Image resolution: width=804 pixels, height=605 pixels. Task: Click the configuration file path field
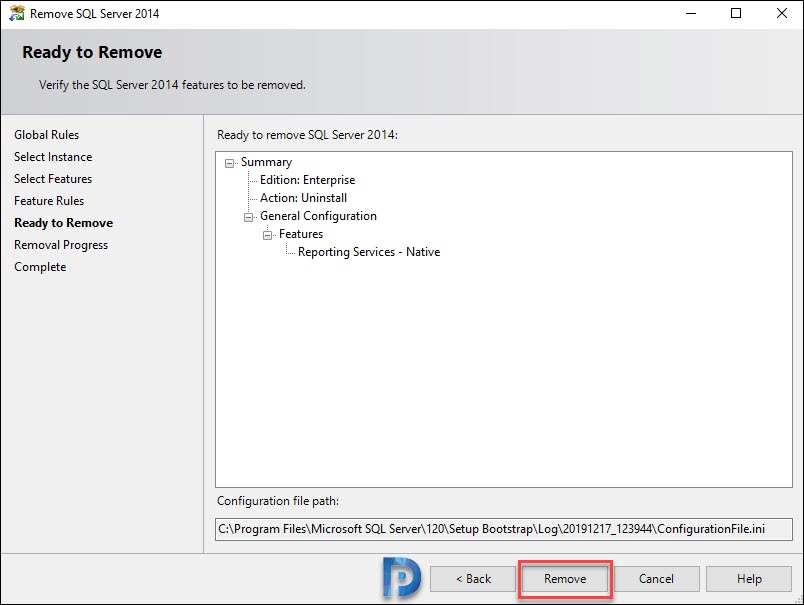click(504, 529)
